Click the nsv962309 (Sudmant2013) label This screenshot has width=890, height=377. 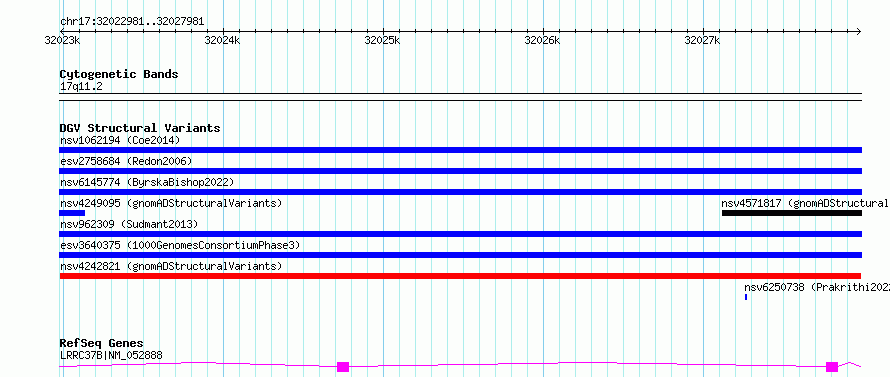(129, 224)
